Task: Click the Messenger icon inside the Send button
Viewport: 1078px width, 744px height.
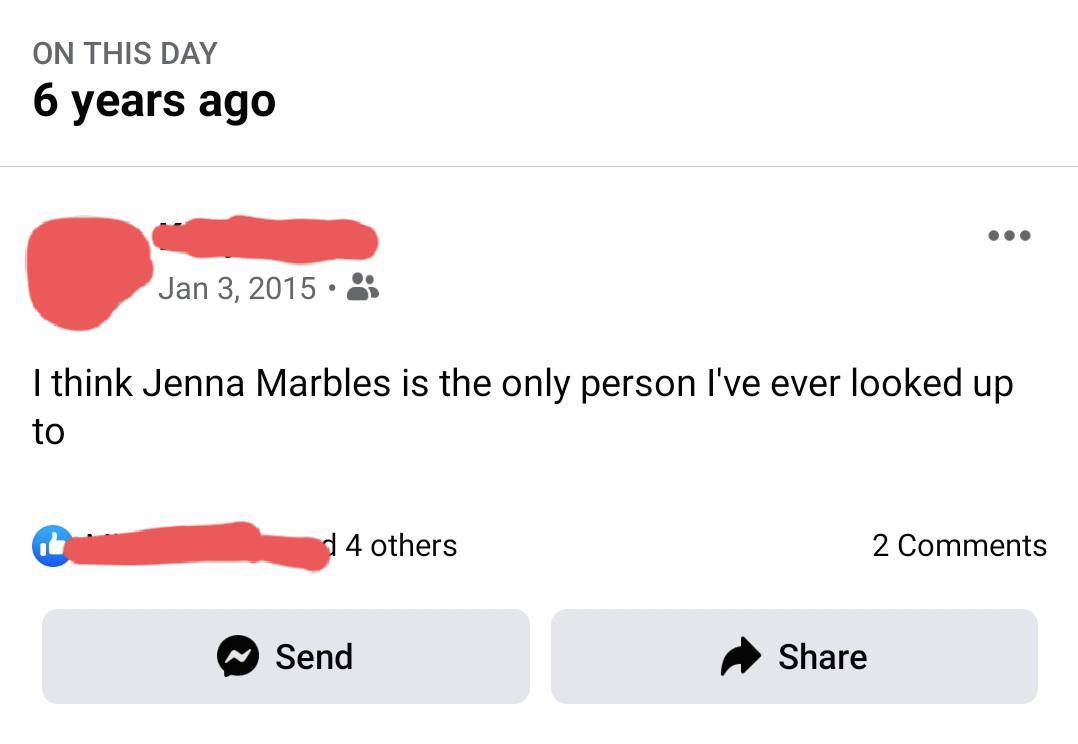Action: coord(236,657)
